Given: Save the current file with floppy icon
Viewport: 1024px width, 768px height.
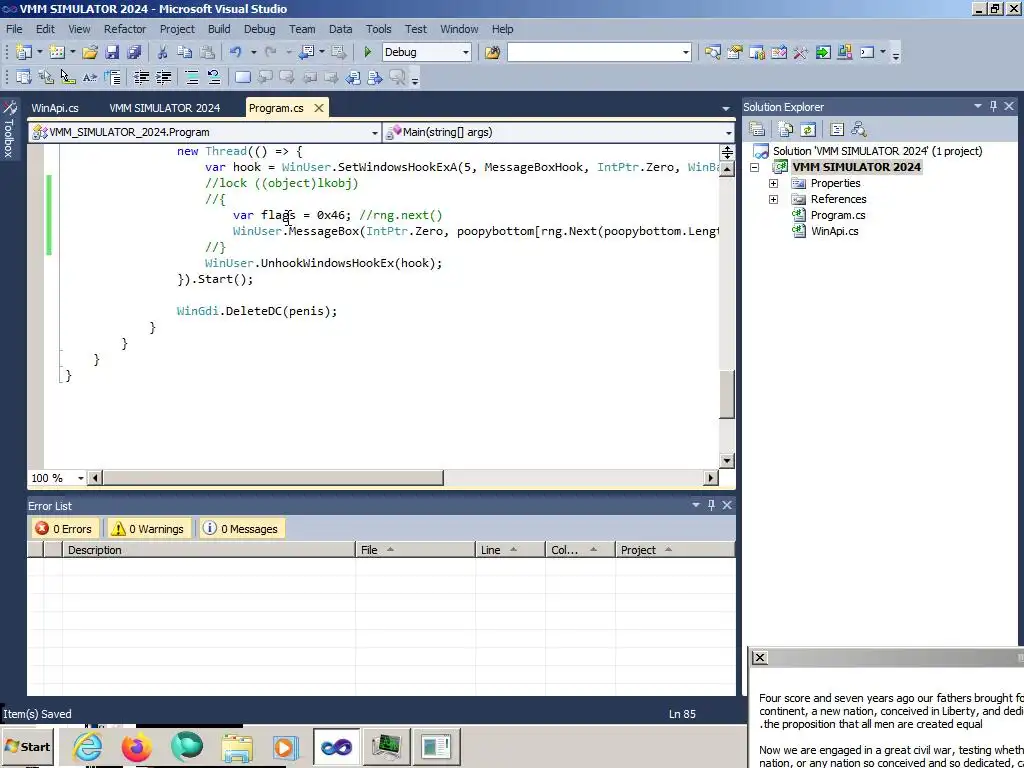Looking at the screenshot, I should 112,52.
